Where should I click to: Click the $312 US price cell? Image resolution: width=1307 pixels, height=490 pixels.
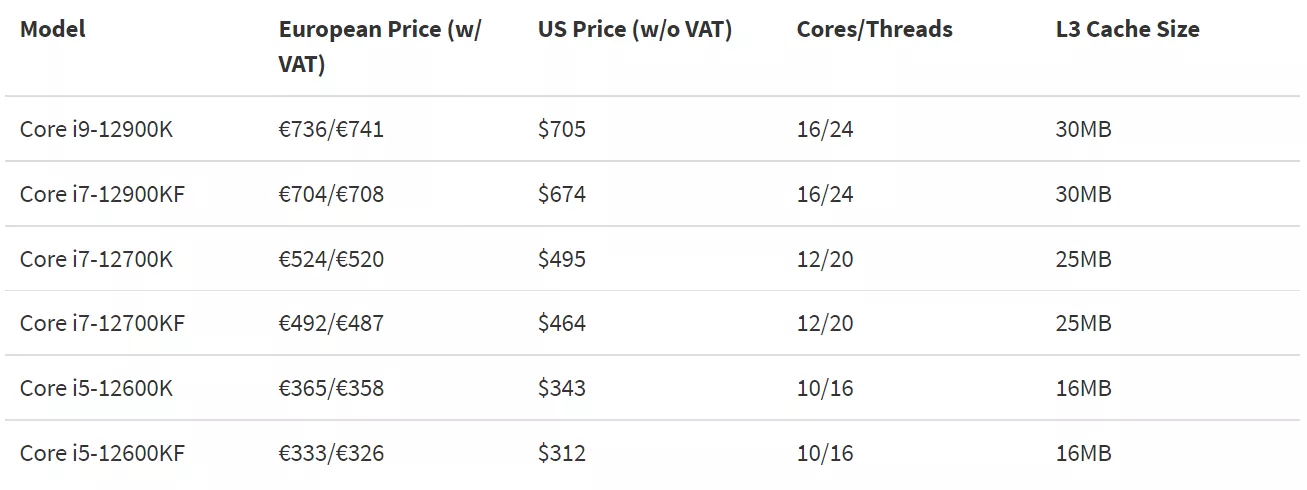[562, 453]
